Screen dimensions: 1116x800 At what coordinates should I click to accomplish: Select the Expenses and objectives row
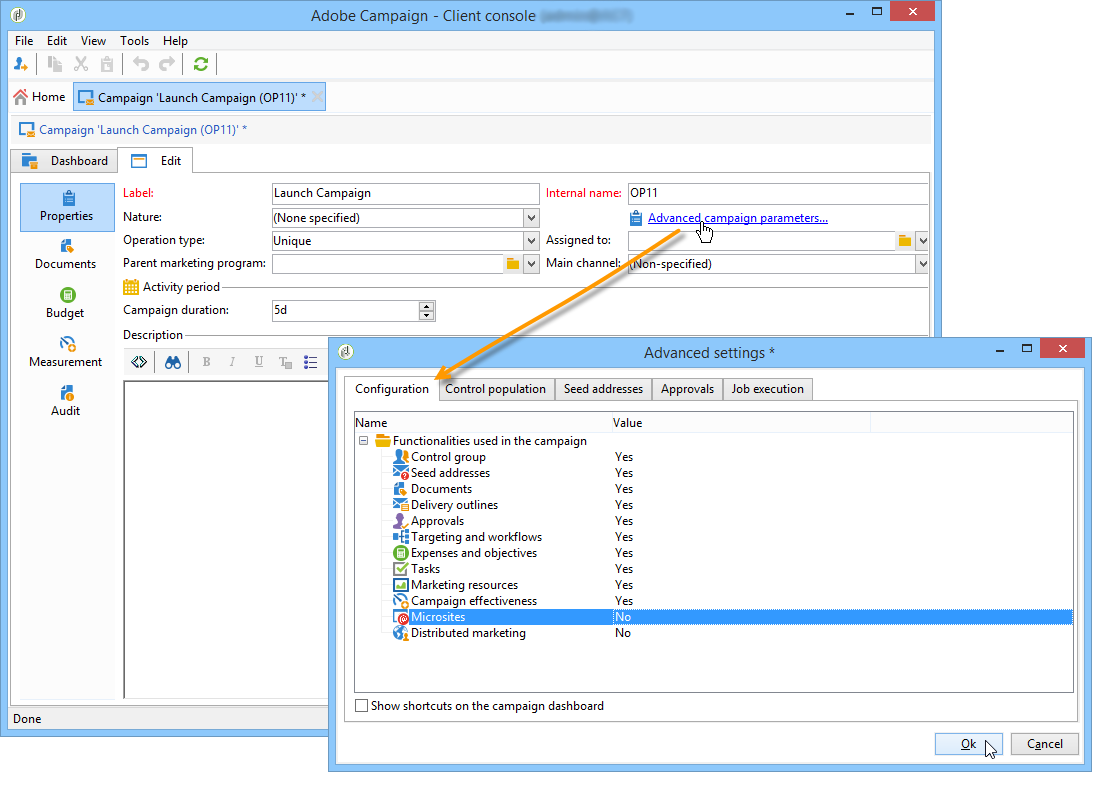[x=713, y=553]
